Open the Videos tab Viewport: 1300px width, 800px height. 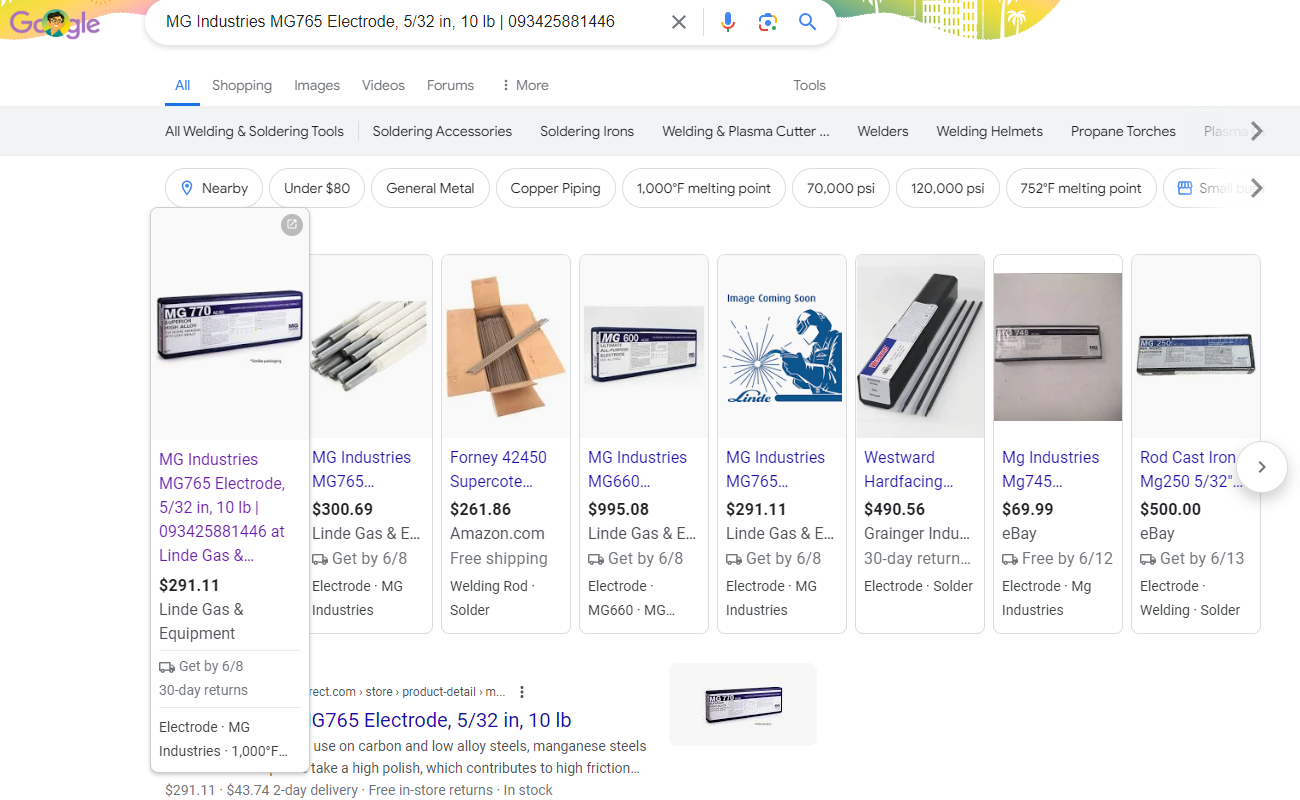pos(383,85)
